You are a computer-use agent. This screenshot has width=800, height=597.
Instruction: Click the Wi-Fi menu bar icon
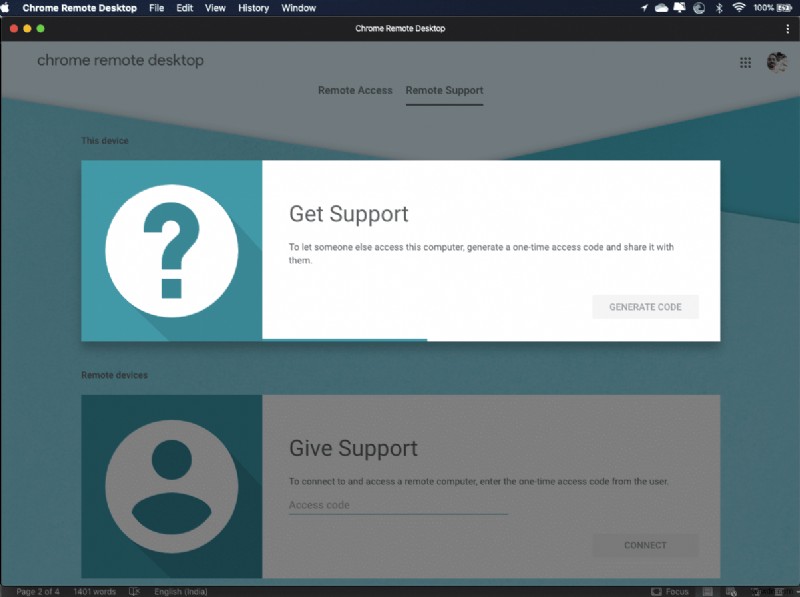click(739, 8)
